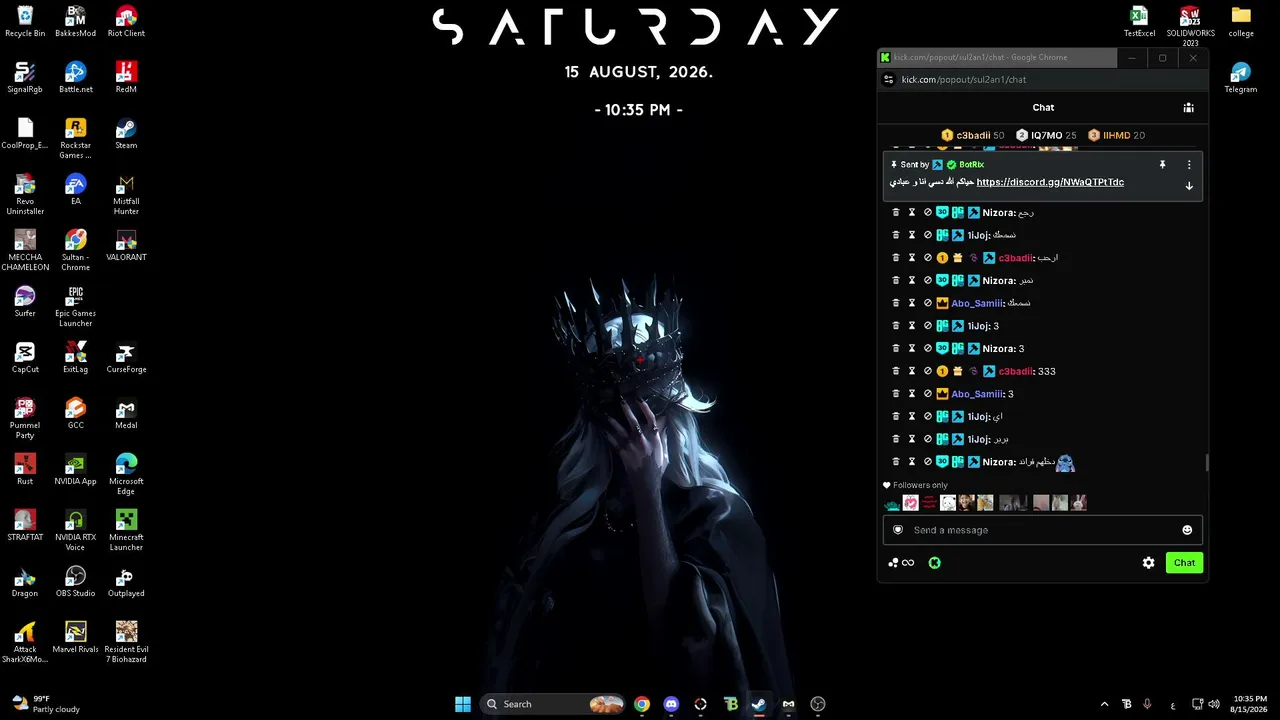Viewport: 1280px width, 720px height.
Task: Expand the pinned message with the down arrow
Action: pos(1189,186)
